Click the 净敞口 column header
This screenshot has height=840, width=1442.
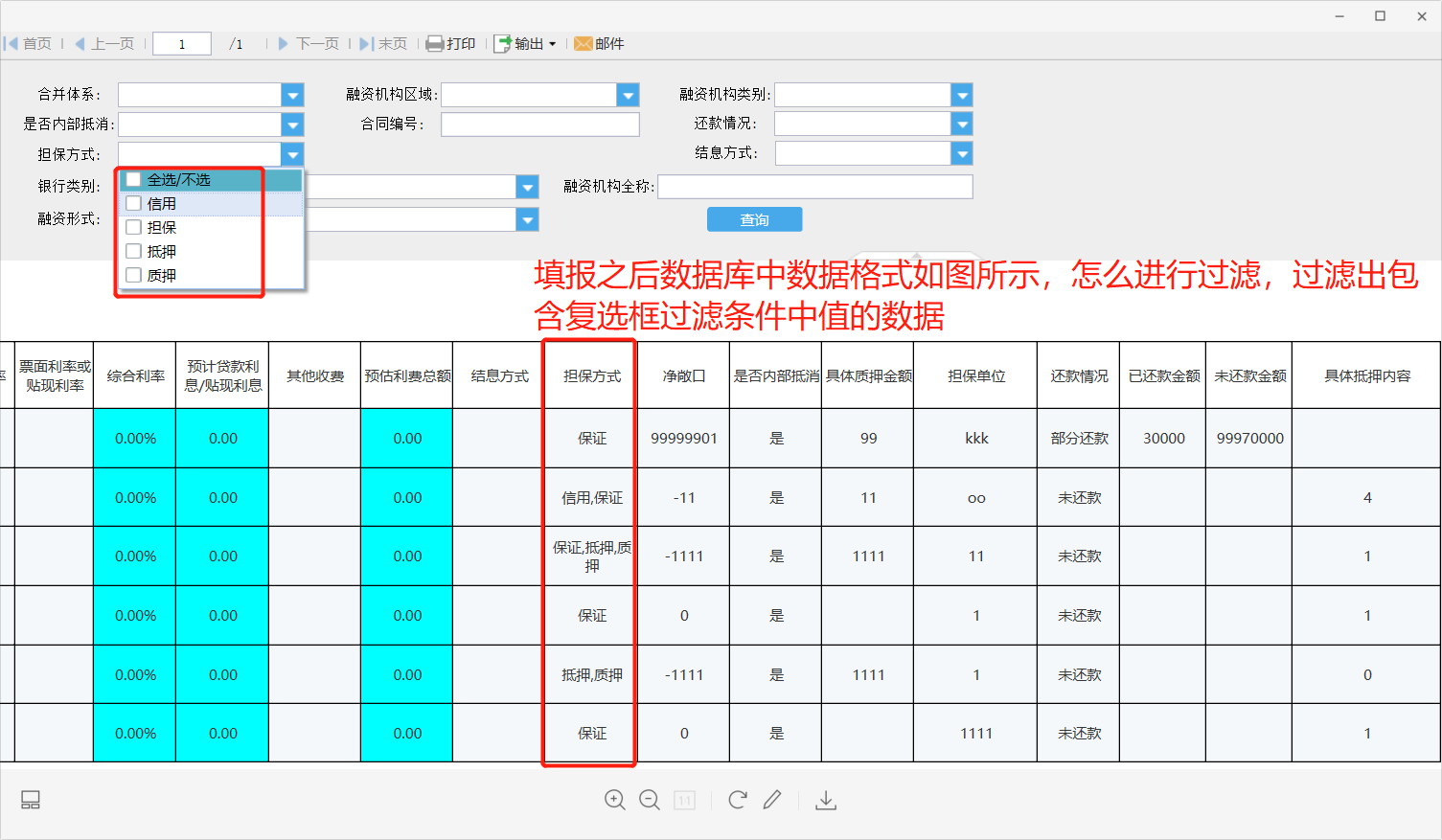[684, 375]
